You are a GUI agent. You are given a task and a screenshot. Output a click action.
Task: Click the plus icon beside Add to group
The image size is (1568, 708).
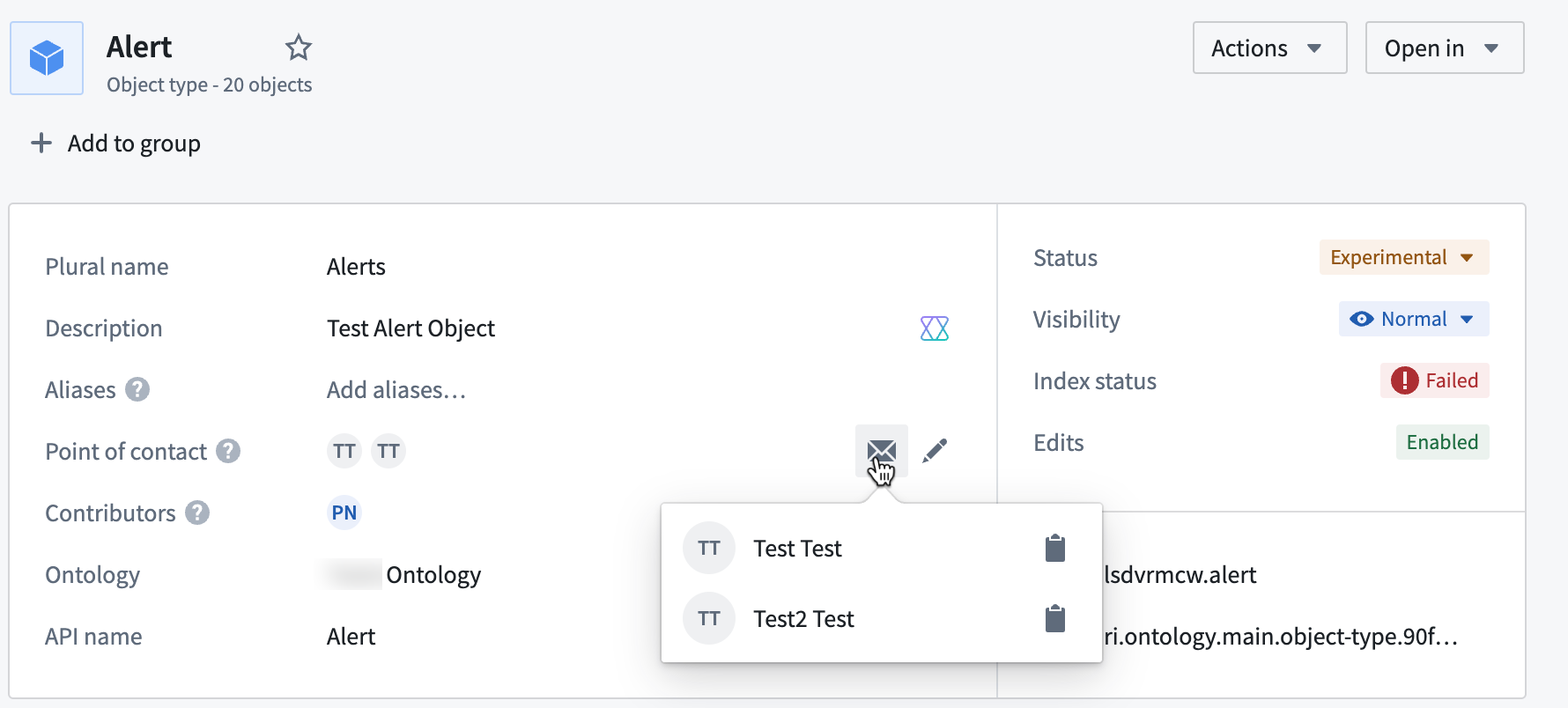[x=41, y=143]
